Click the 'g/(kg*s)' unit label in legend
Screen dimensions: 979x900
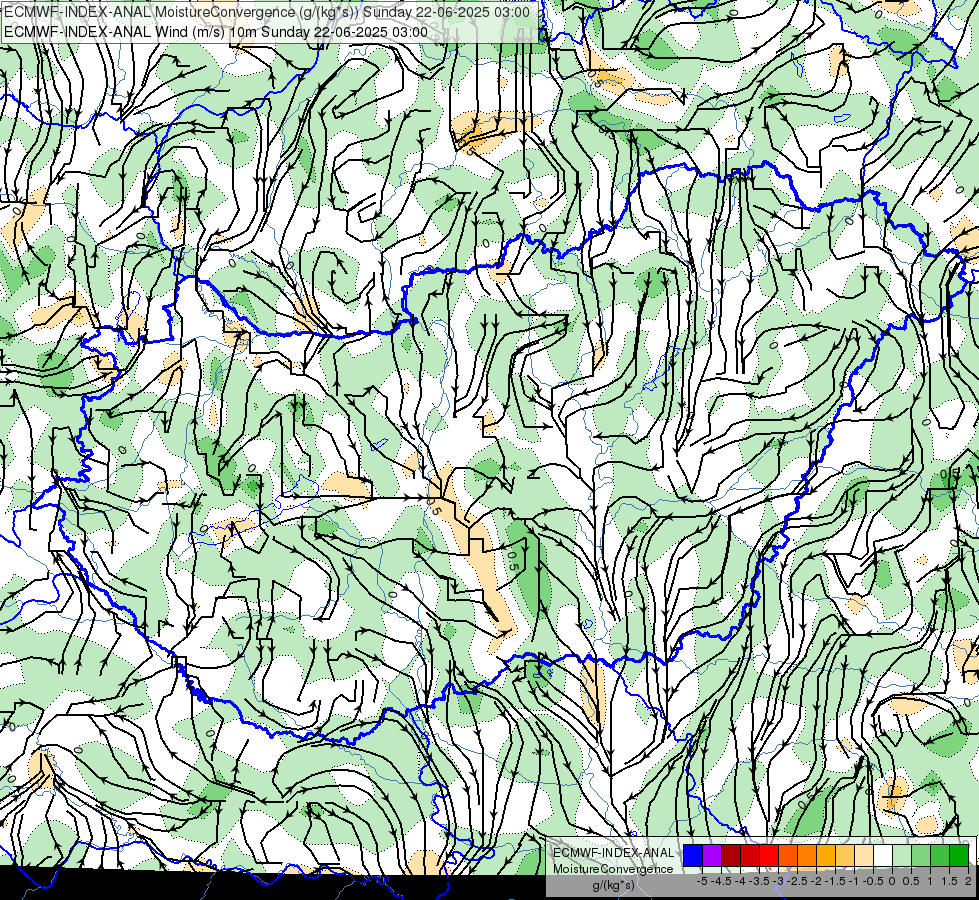(614, 885)
